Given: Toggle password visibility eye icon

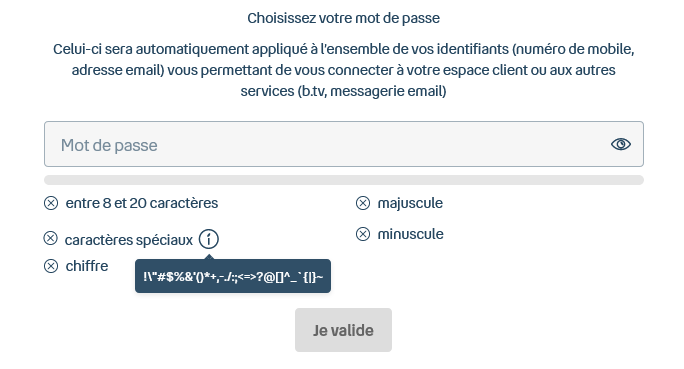Looking at the screenshot, I should [x=620, y=144].
